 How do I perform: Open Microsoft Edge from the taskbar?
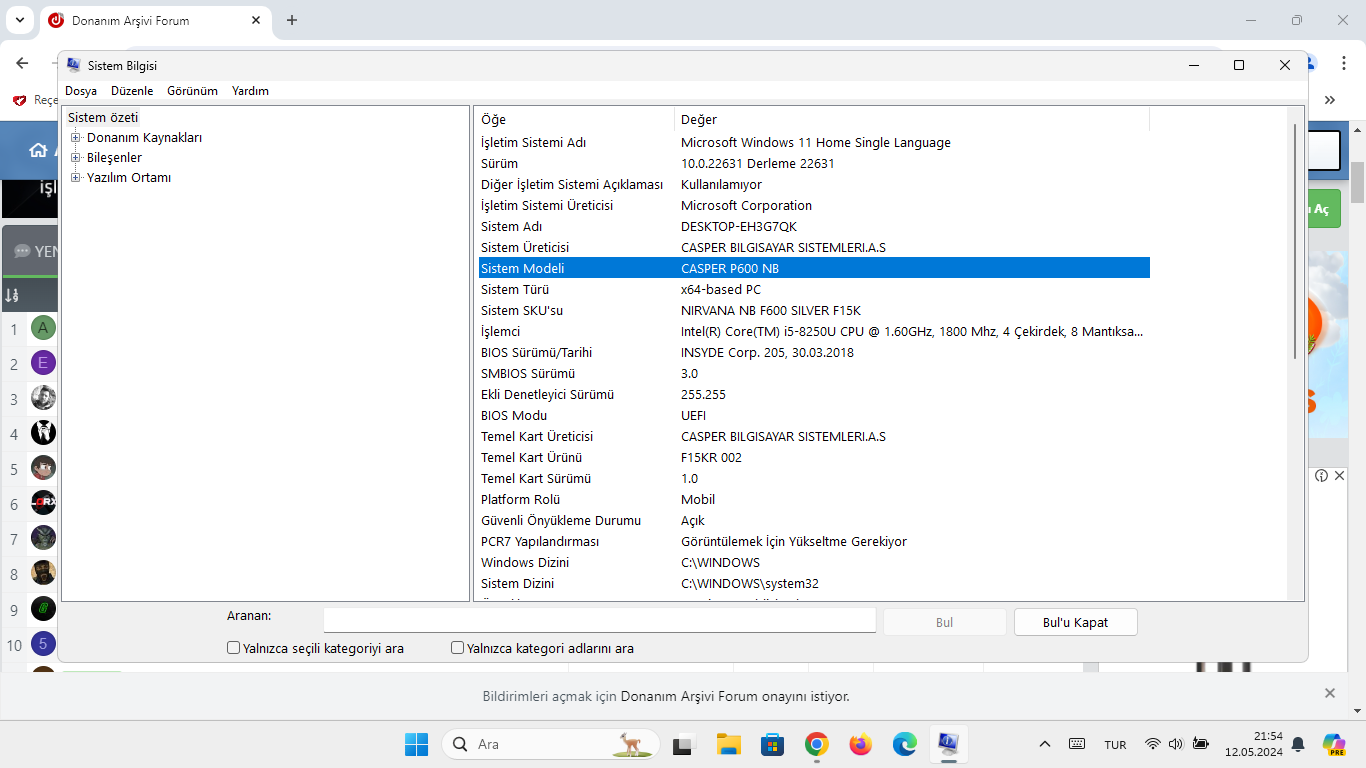pyautogui.click(x=905, y=744)
